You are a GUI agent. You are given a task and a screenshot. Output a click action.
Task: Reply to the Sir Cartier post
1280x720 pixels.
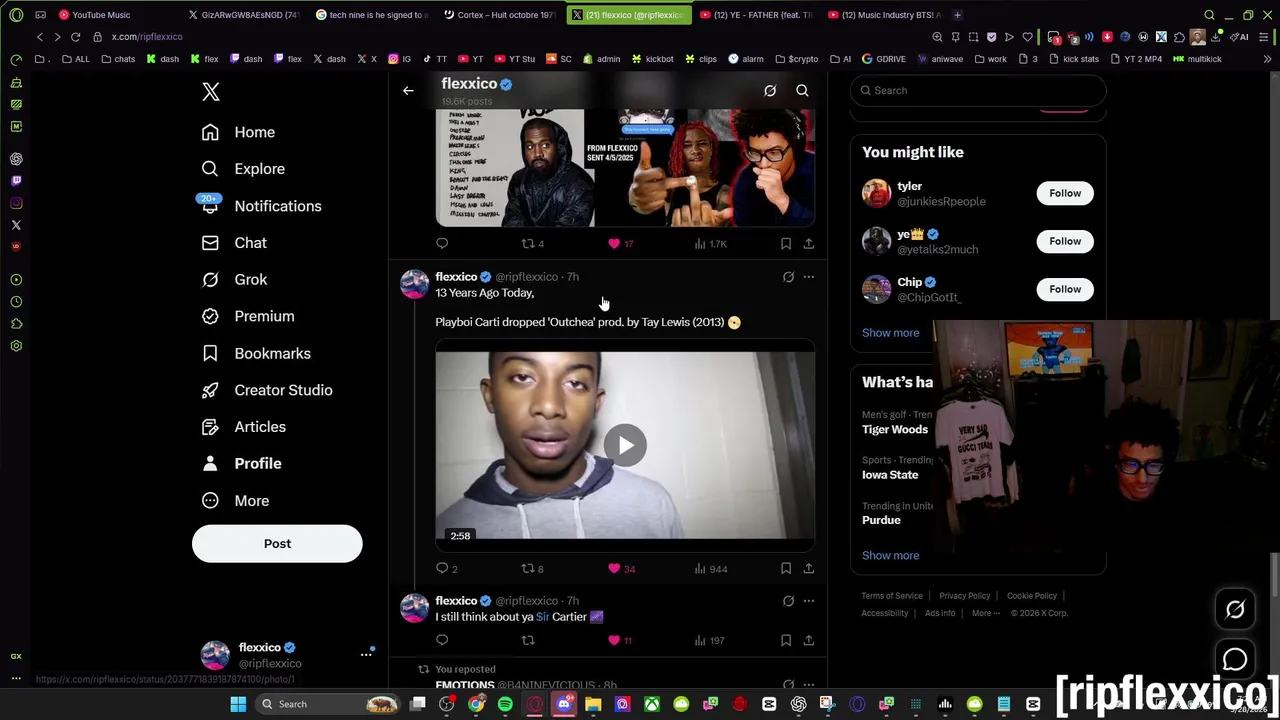pos(442,640)
